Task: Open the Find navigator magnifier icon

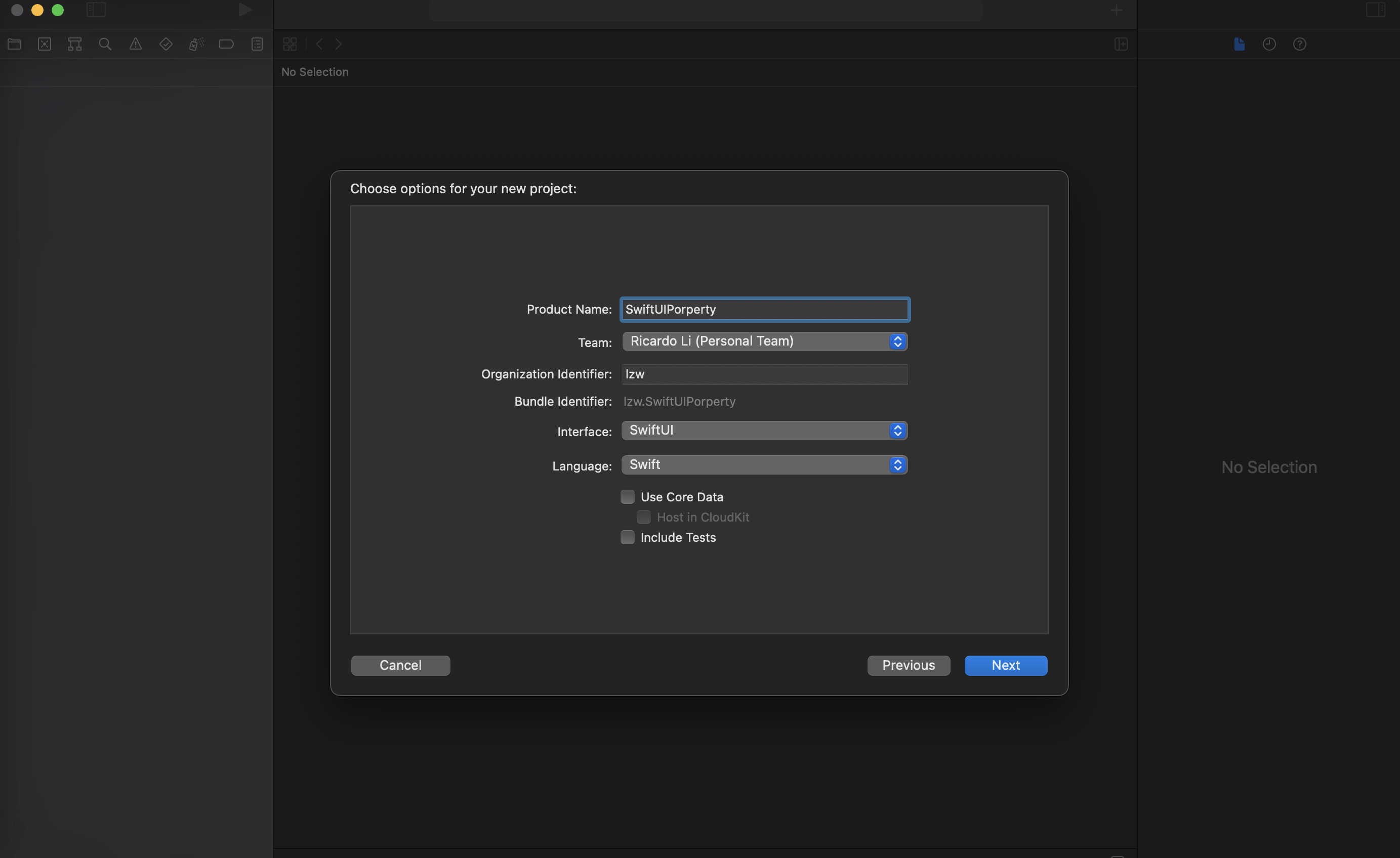Action: click(x=105, y=44)
